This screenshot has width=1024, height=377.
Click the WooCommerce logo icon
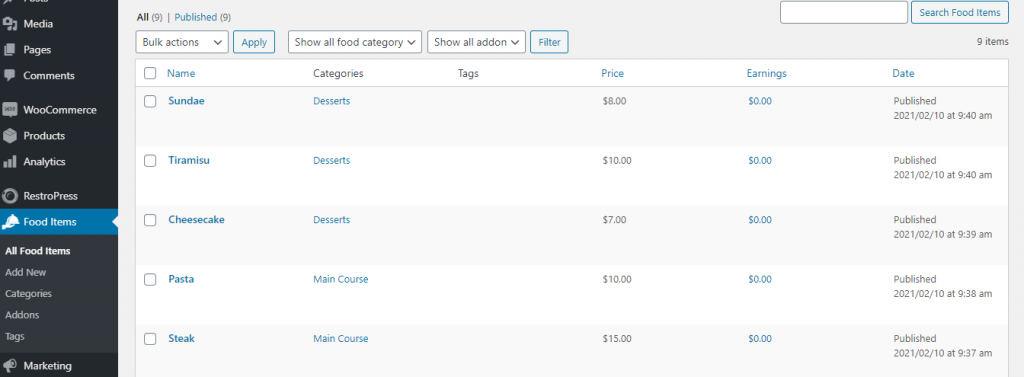point(10,110)
